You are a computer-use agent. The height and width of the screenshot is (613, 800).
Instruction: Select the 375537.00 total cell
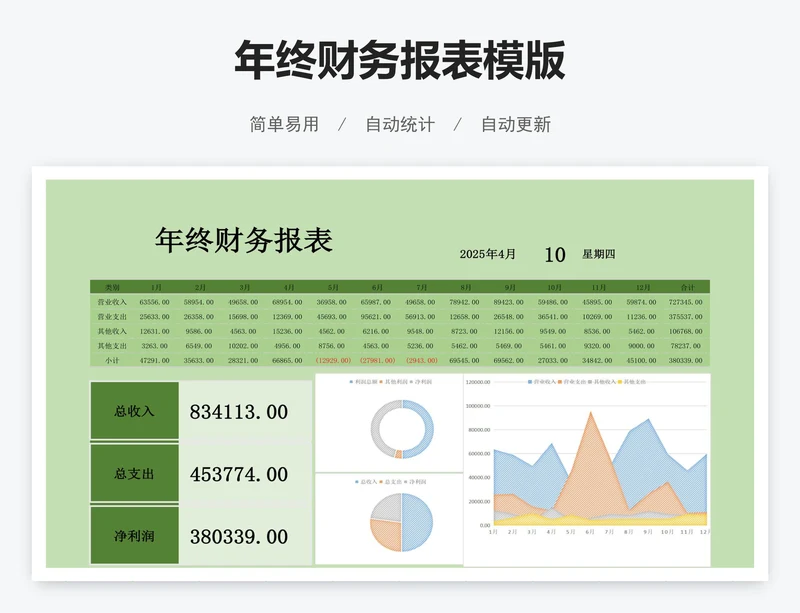click(686, 317)
